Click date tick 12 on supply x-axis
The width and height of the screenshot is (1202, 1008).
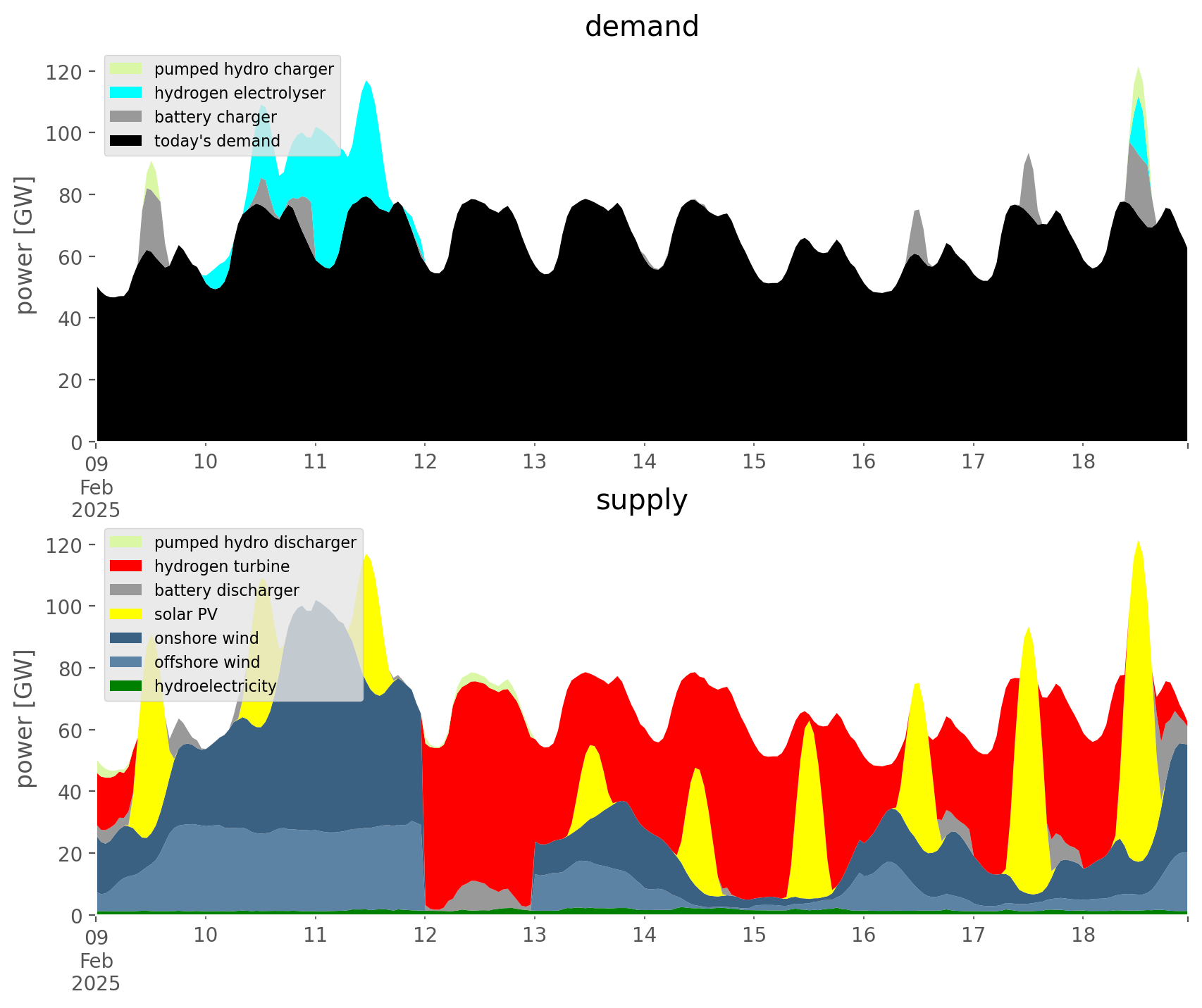click(x=425, y=935)
